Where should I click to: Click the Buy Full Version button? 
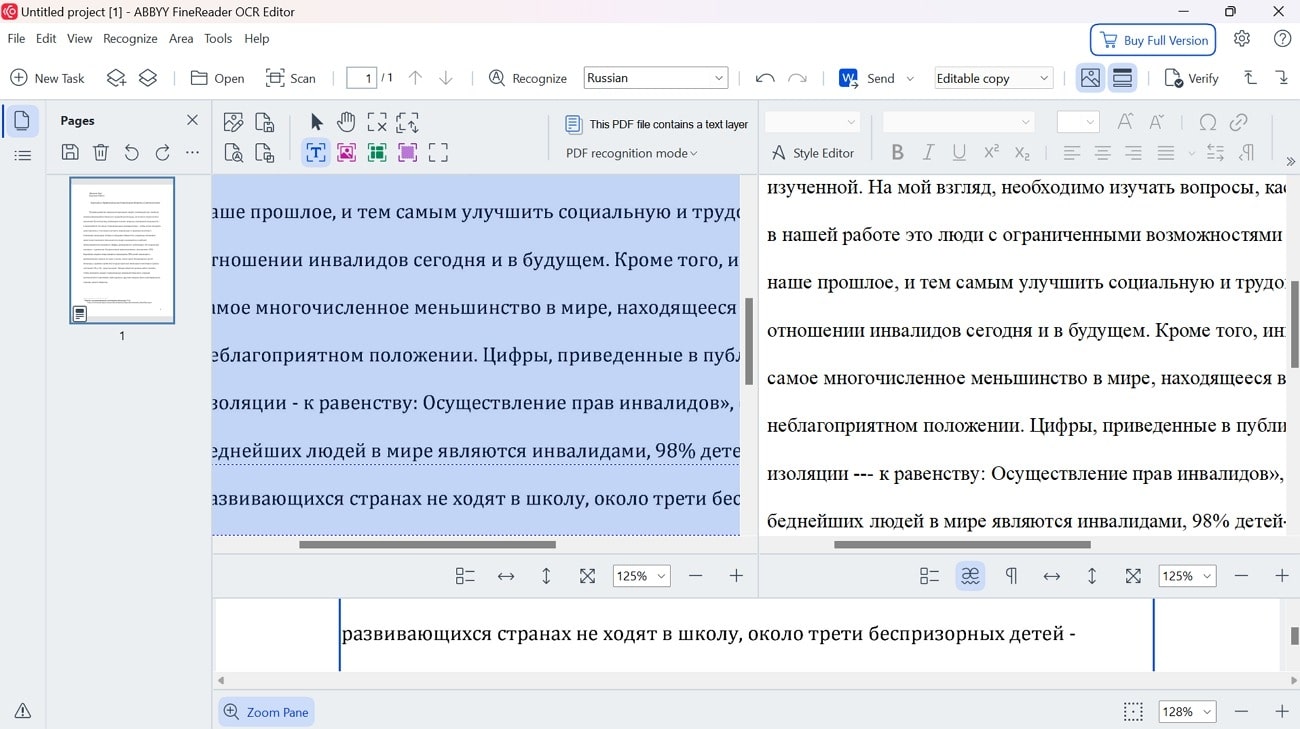pyautogui.click(x=1153, y=40)
